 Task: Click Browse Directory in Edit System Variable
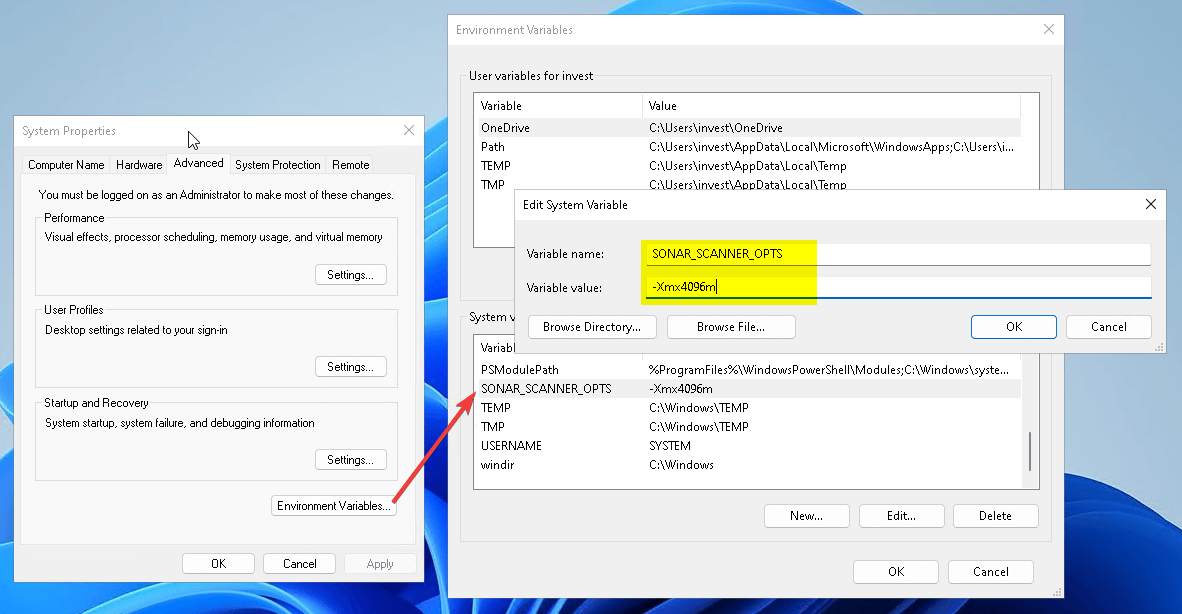pos(592,326)
